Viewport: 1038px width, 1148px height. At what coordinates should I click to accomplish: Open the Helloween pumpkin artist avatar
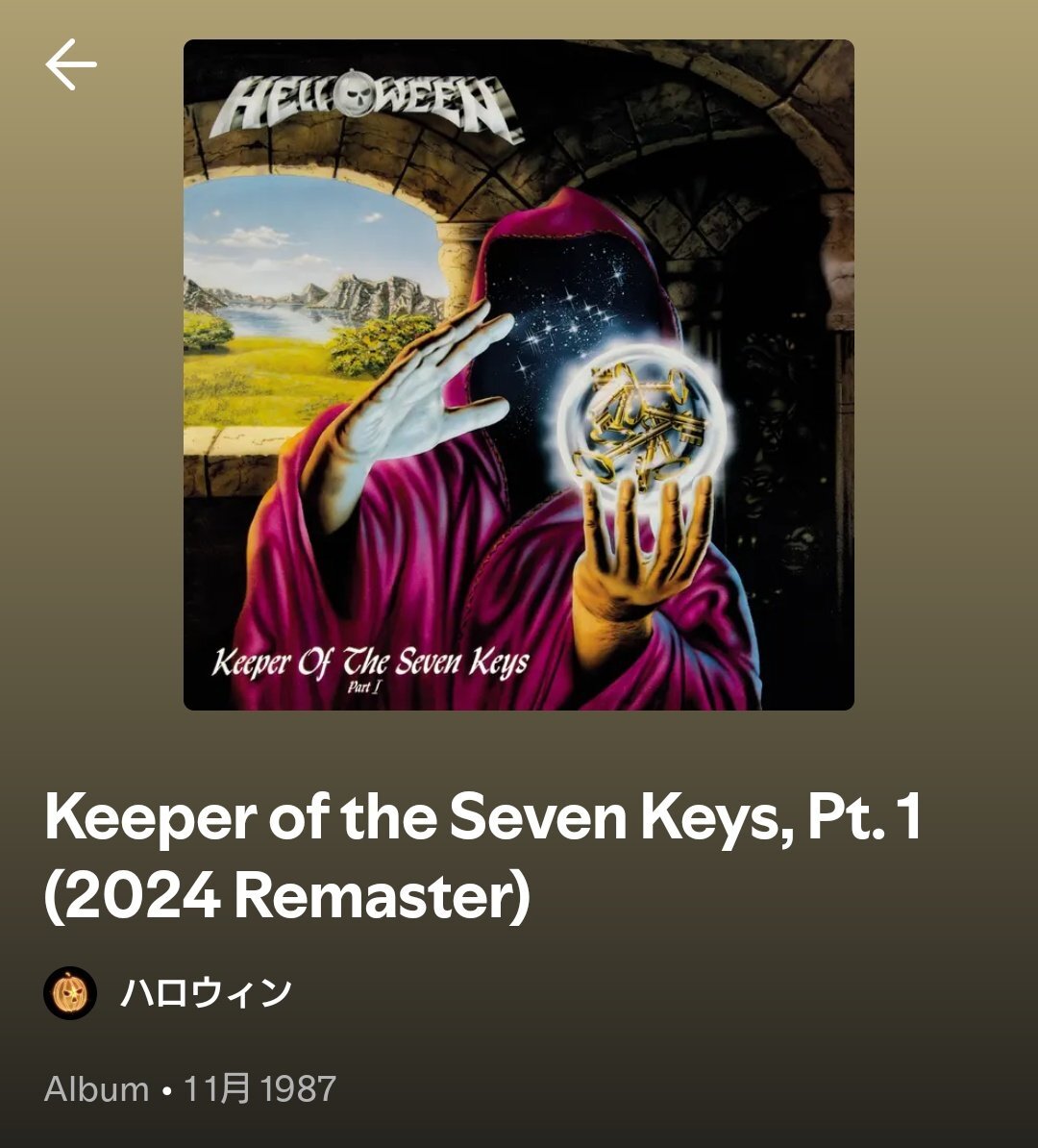pyautogui.click(x=70, y=993)
